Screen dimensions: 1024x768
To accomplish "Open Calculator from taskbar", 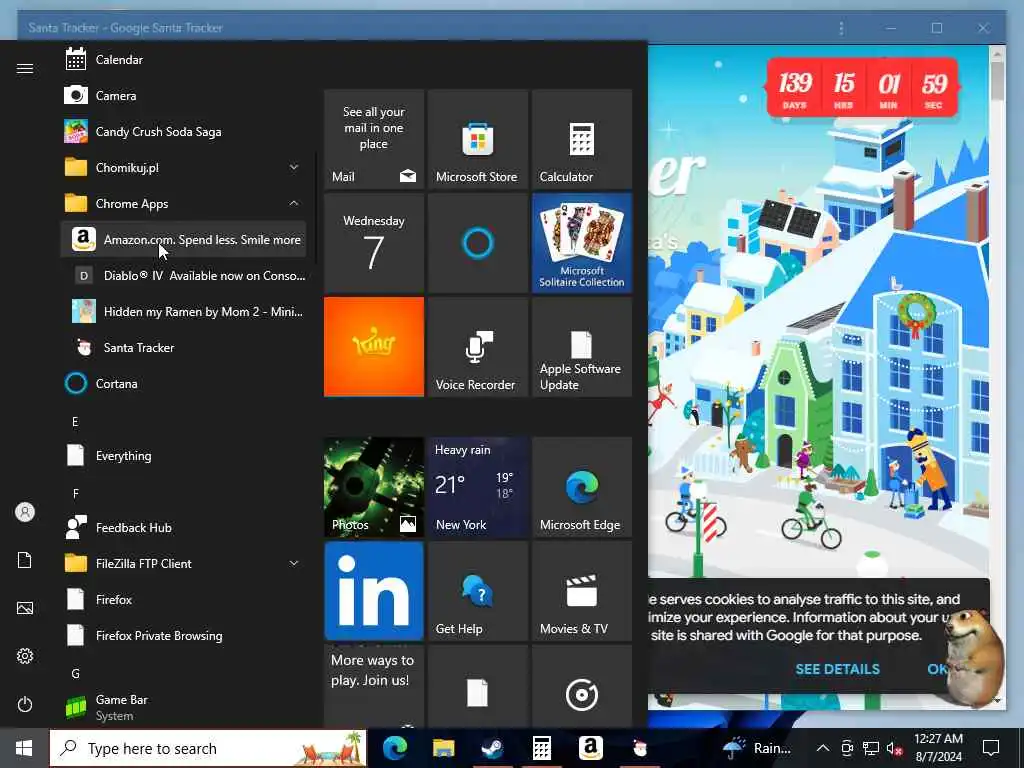I will [541, 748].
